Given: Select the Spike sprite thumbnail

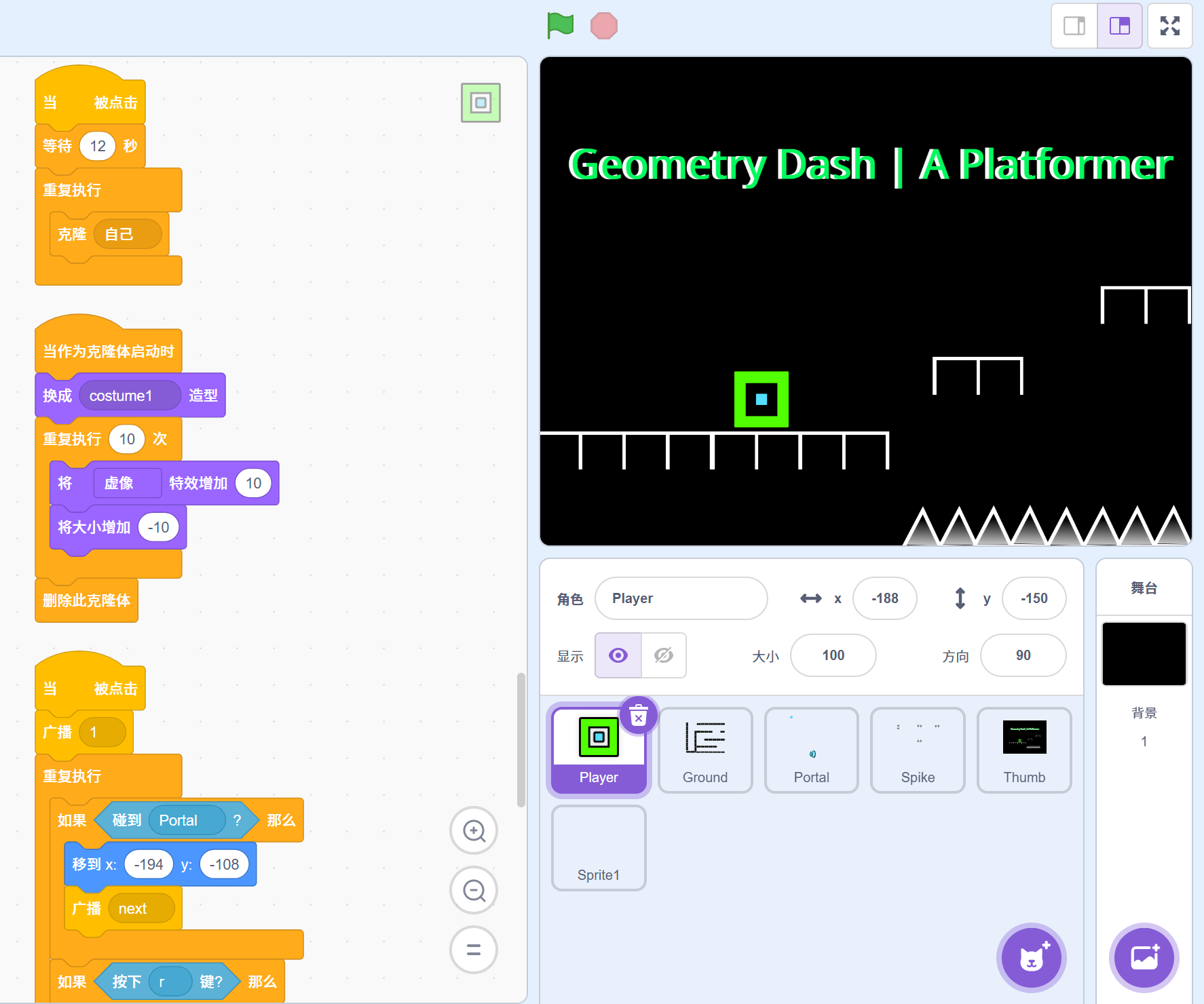Looking at the screenshot, I should click(917, 750).
